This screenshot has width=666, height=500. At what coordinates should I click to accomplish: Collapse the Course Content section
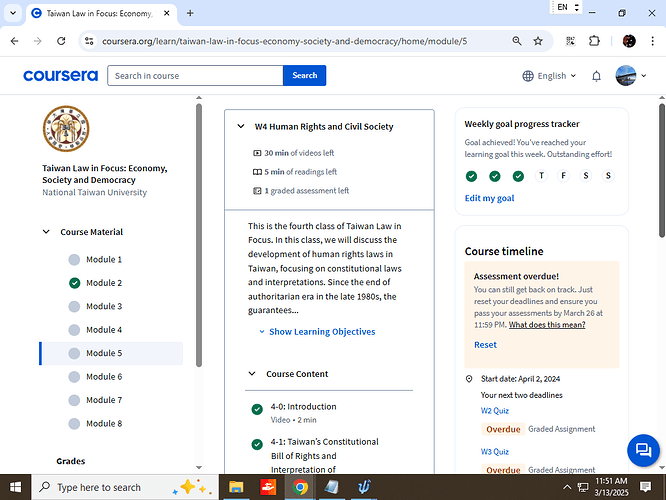point(252,374)
